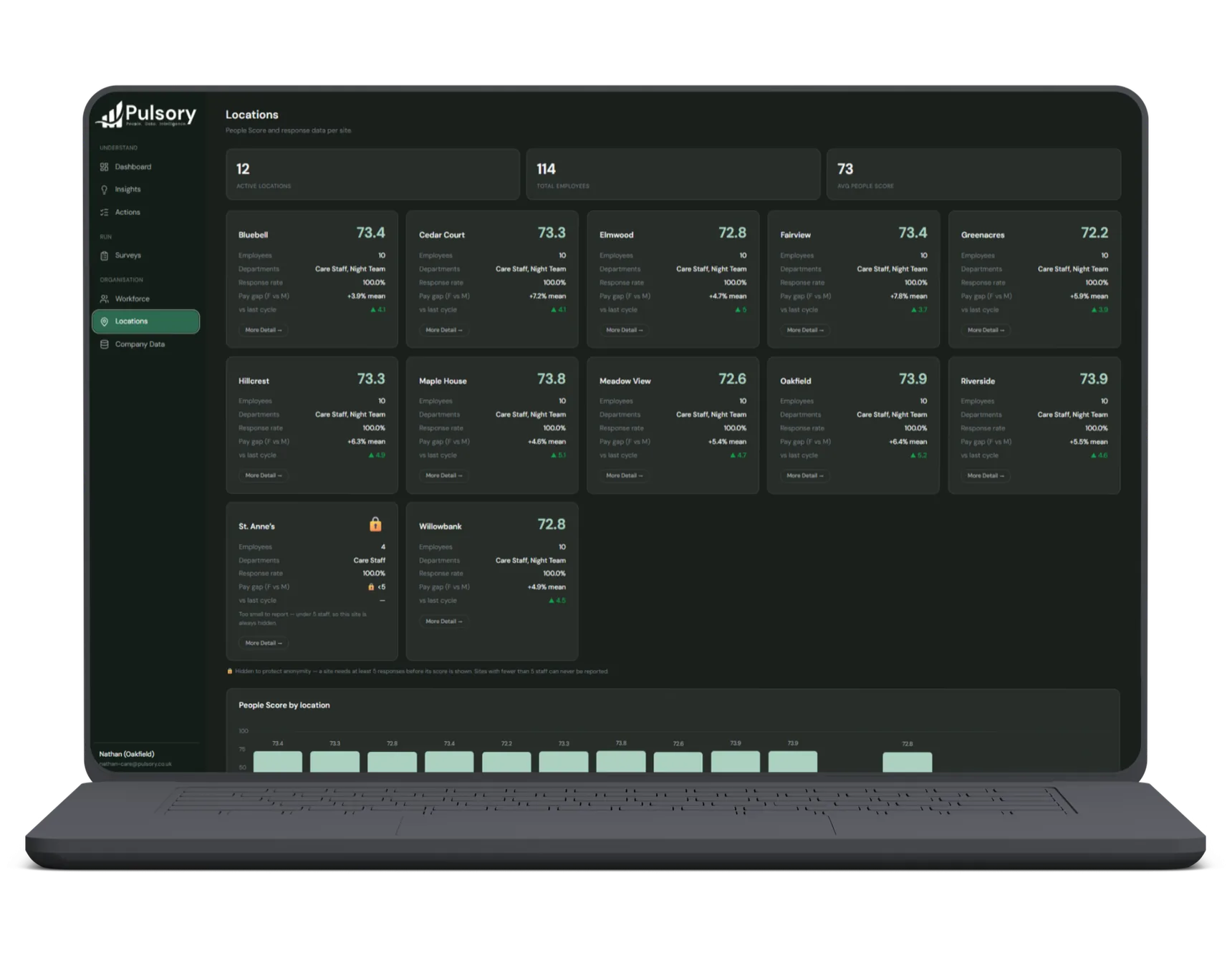Open More Detail for Oakfield
Viewport: 1232px width, 958px height.
pos(805,475)
